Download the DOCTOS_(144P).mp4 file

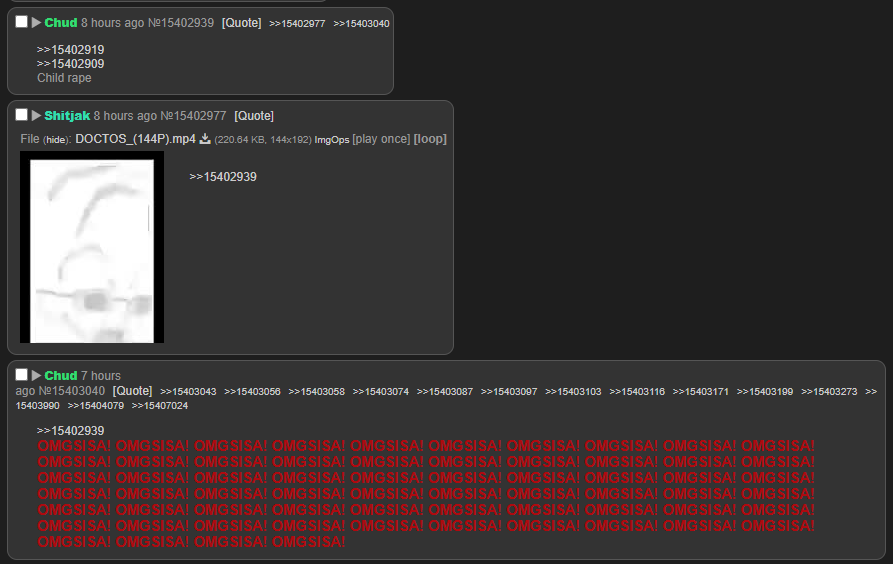[x=205, y=139]
